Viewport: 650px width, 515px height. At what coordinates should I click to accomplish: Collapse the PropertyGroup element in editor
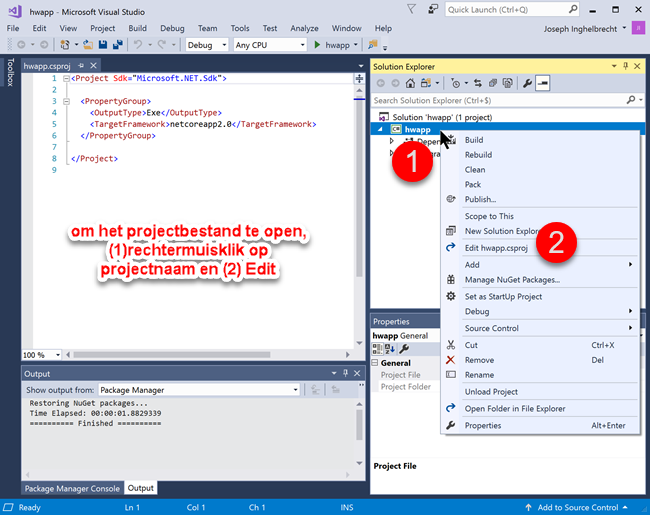point(66,101)
